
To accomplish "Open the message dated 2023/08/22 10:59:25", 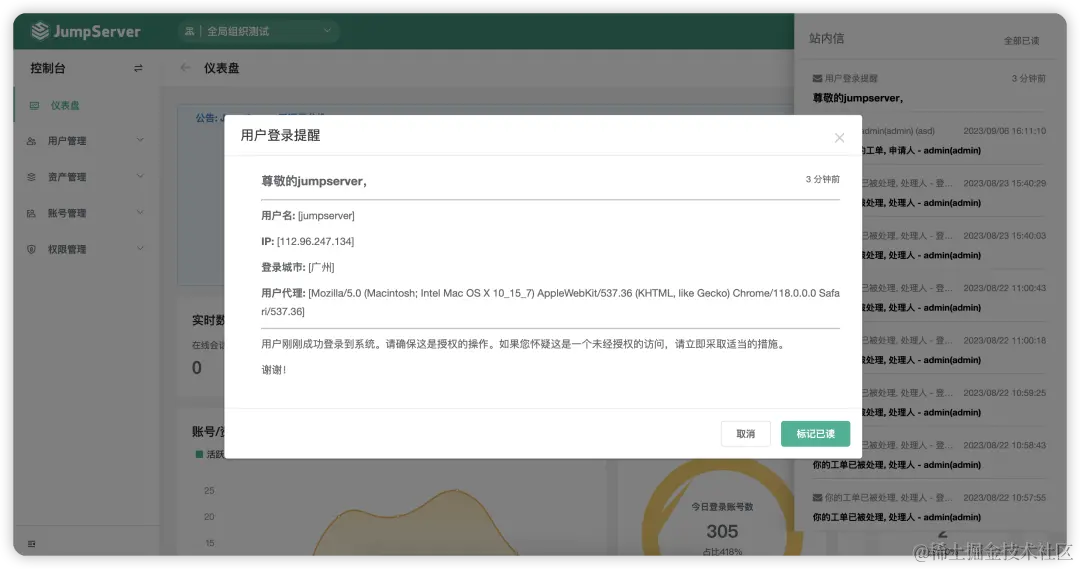I will click(x=954, y=402).
